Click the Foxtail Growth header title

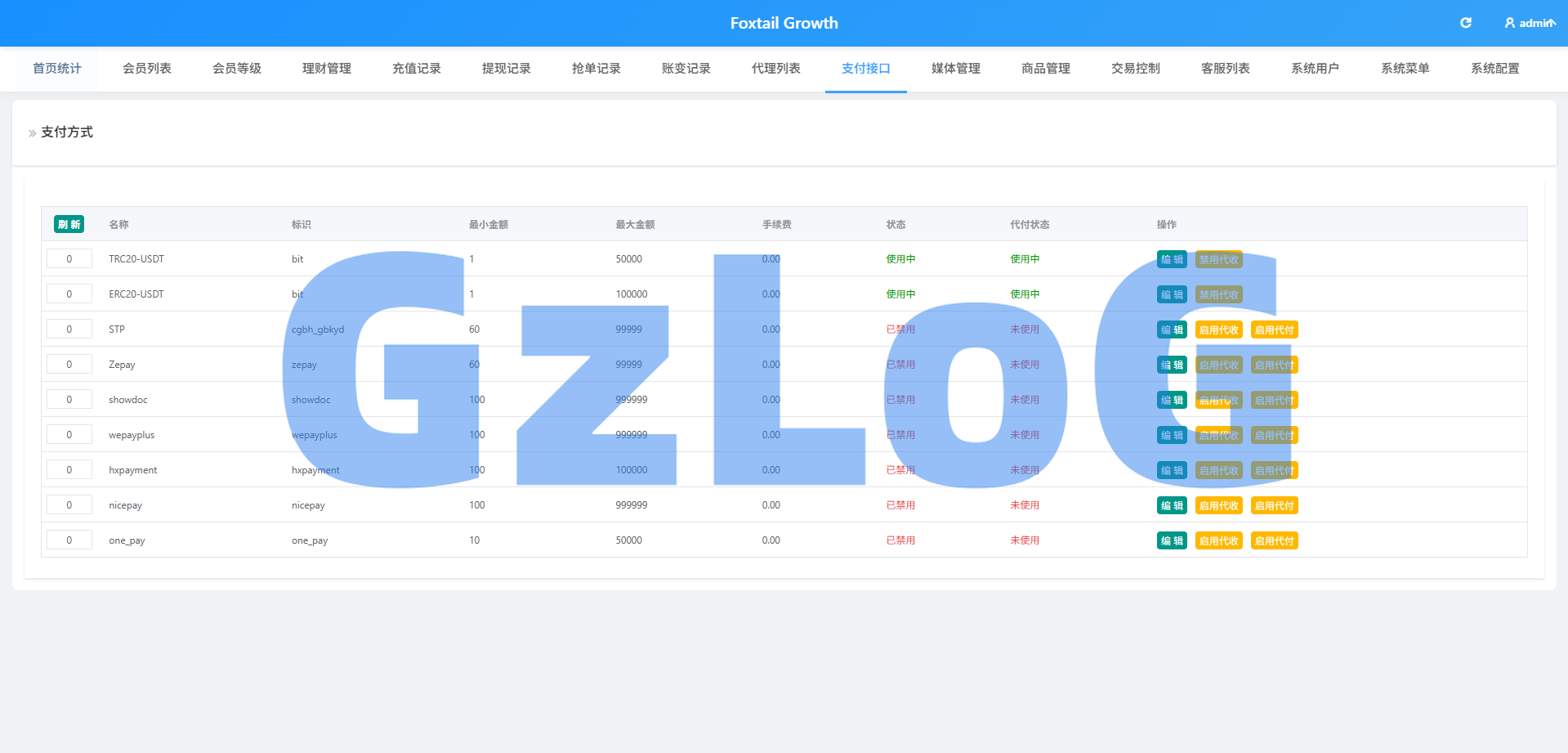(x=784, y=23)
